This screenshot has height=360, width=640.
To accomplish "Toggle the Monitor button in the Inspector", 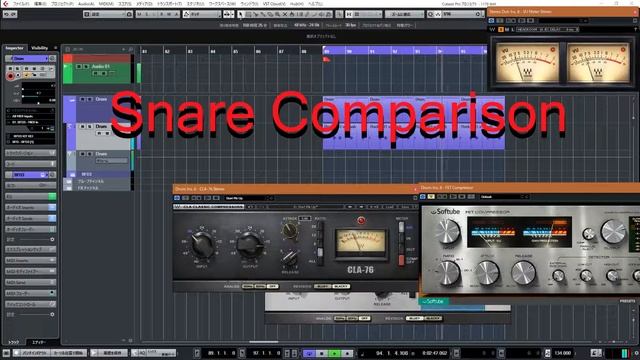I will [18, 76].
